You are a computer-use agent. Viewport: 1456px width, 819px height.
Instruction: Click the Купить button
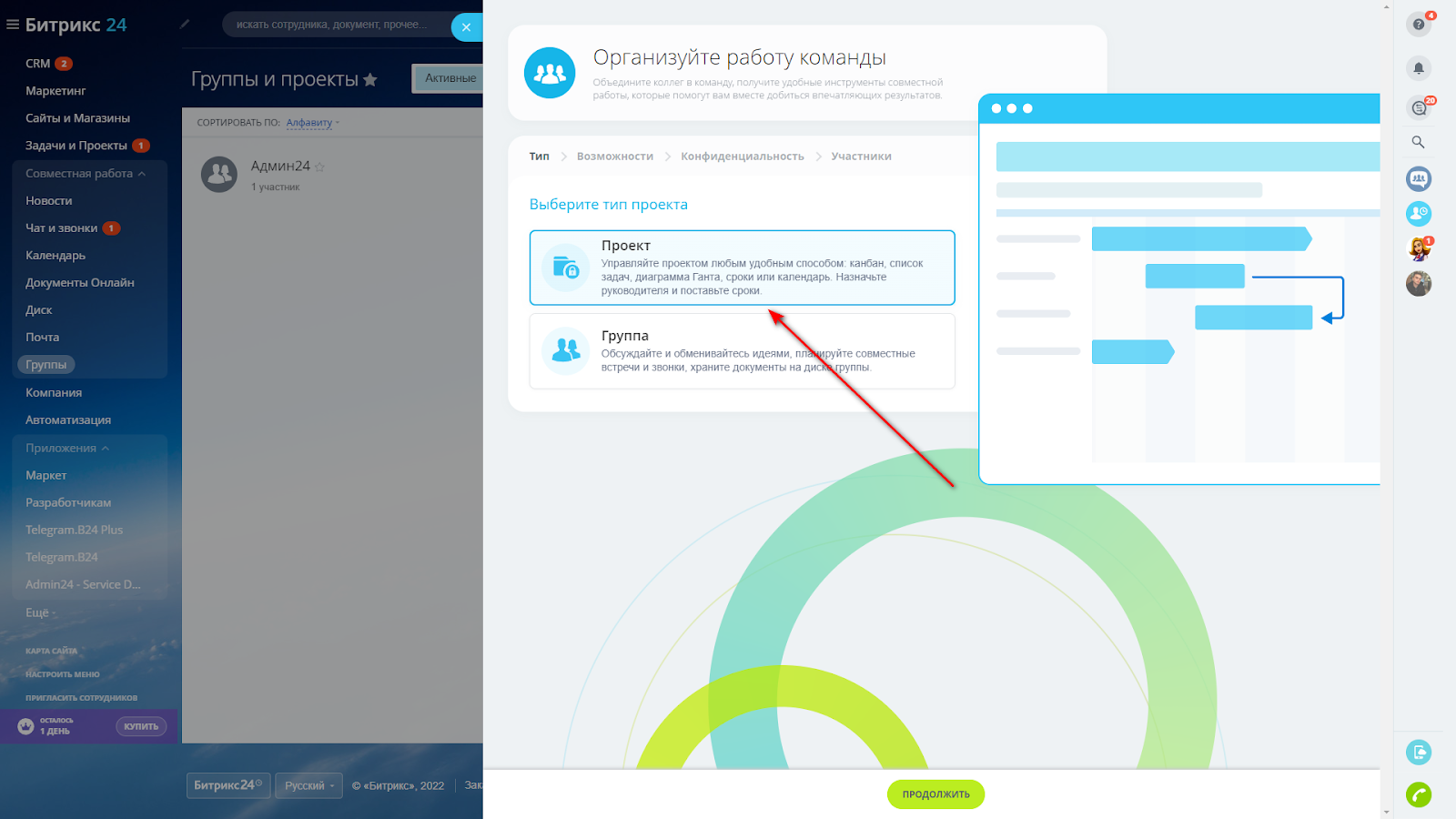[141, 726]
